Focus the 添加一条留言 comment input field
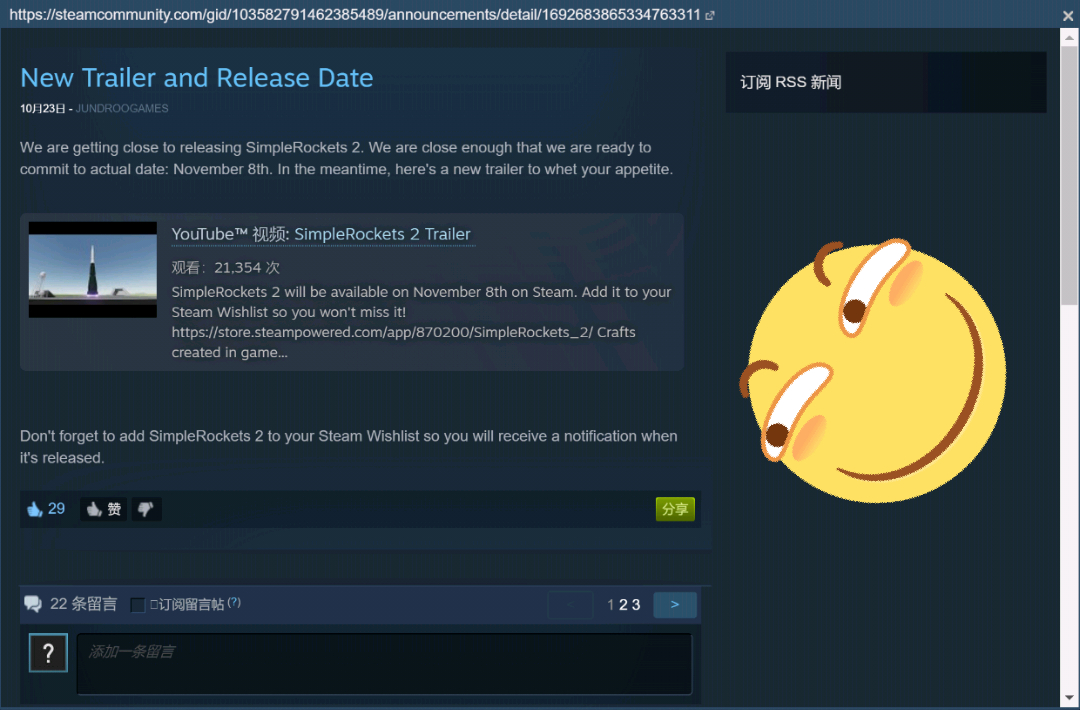The image size is (1080, 710). (x=384, y=664)
